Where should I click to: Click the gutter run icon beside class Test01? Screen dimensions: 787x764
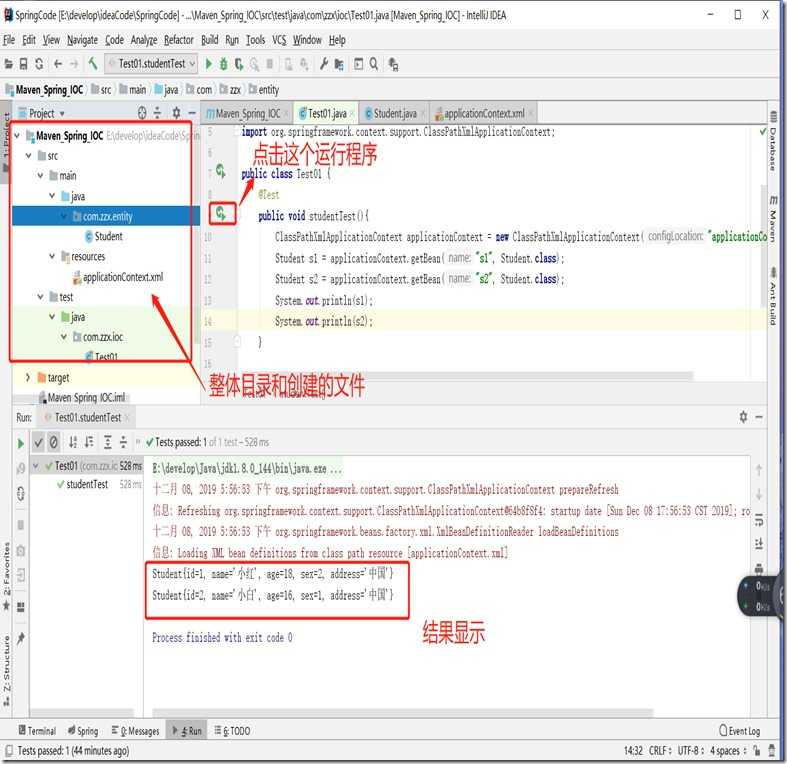221,171
